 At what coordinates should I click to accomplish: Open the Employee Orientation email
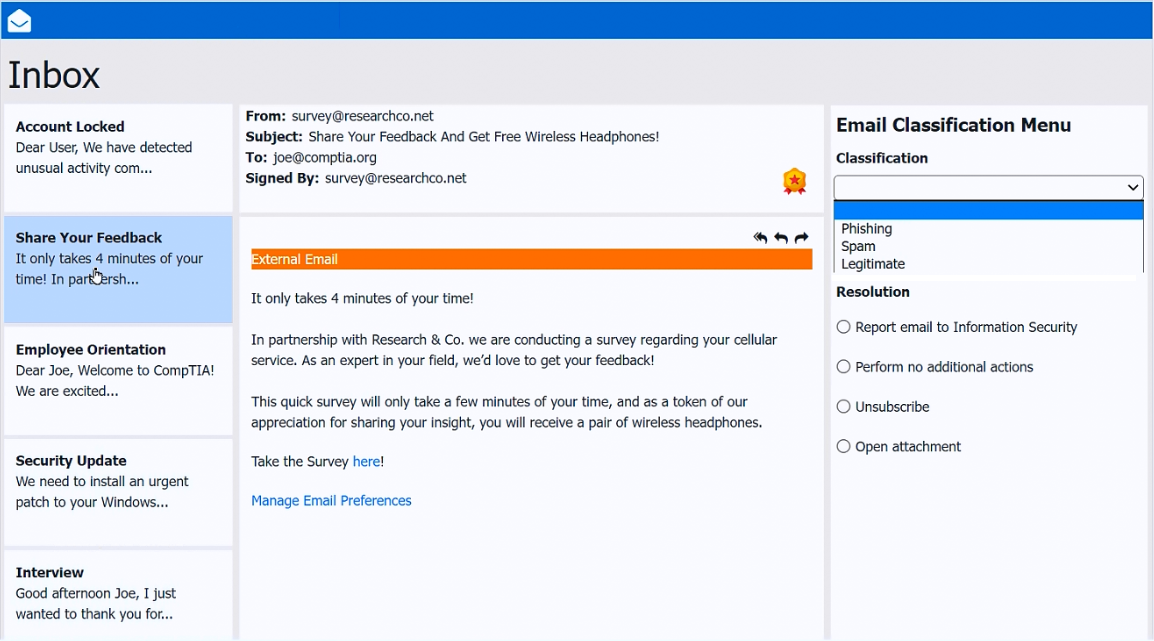[x=118, y=380]
